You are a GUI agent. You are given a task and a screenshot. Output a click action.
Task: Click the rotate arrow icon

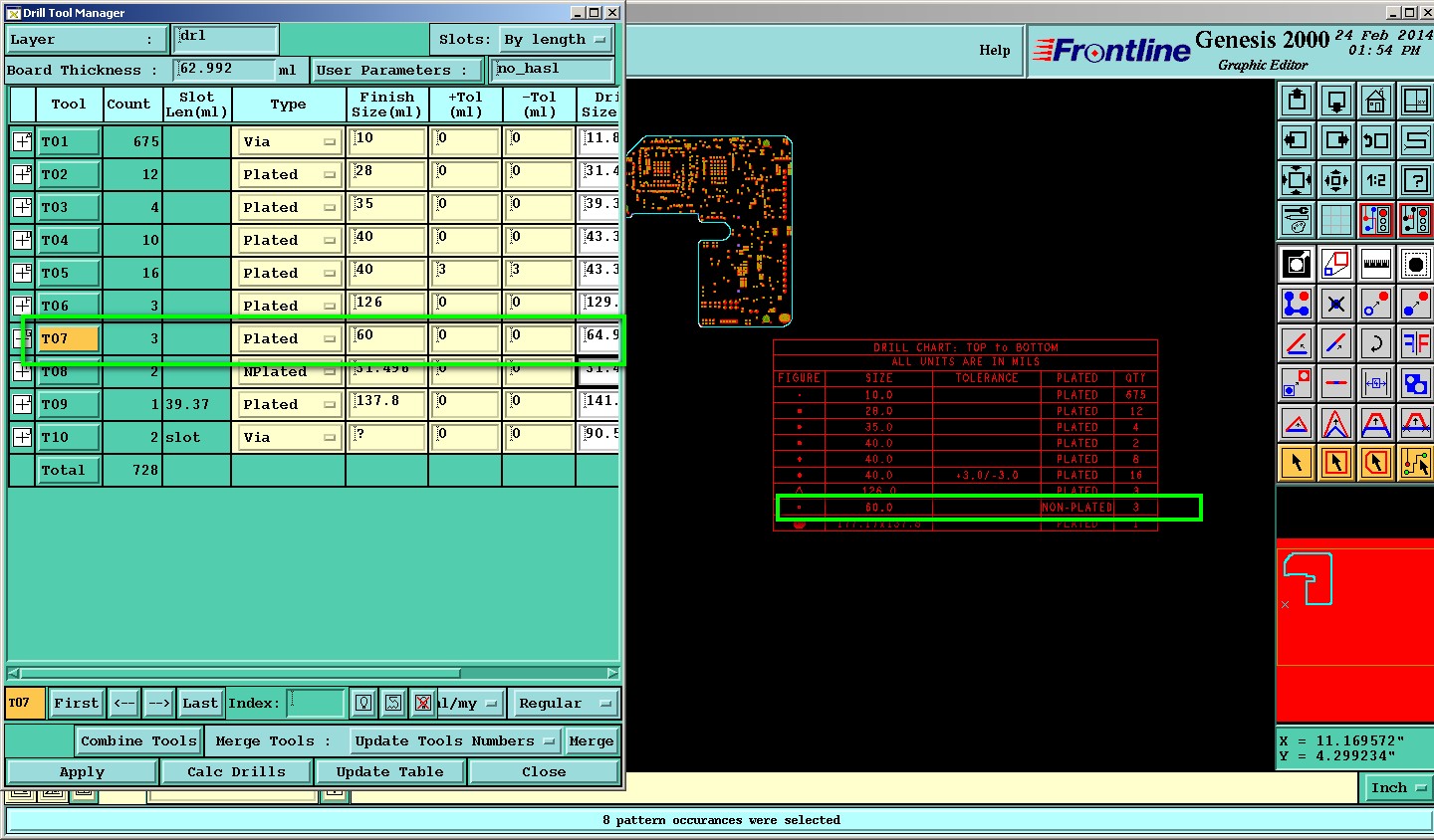tap(1375, 343)
